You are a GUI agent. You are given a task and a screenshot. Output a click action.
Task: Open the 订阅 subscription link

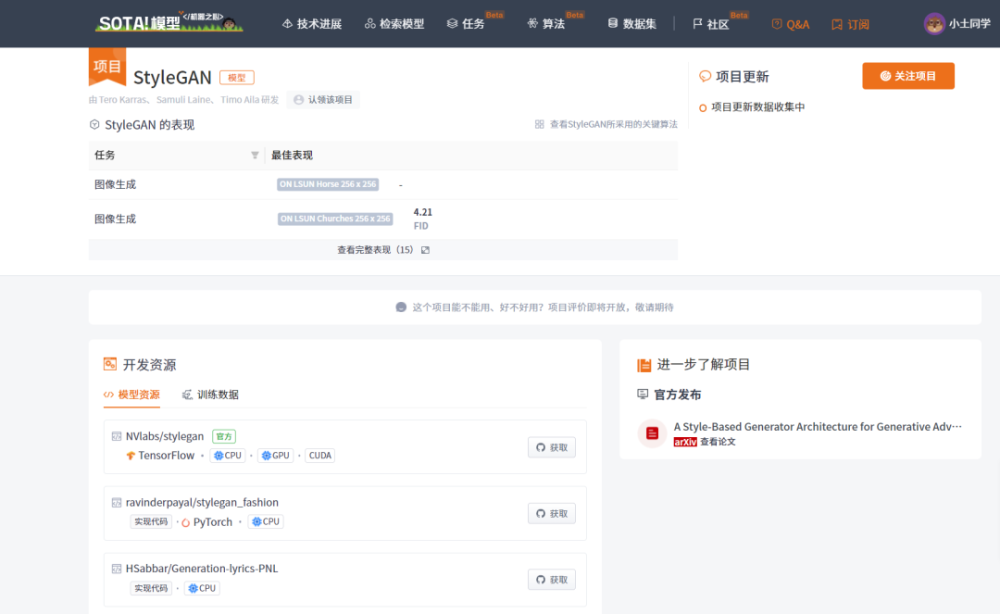coord(850,24)
